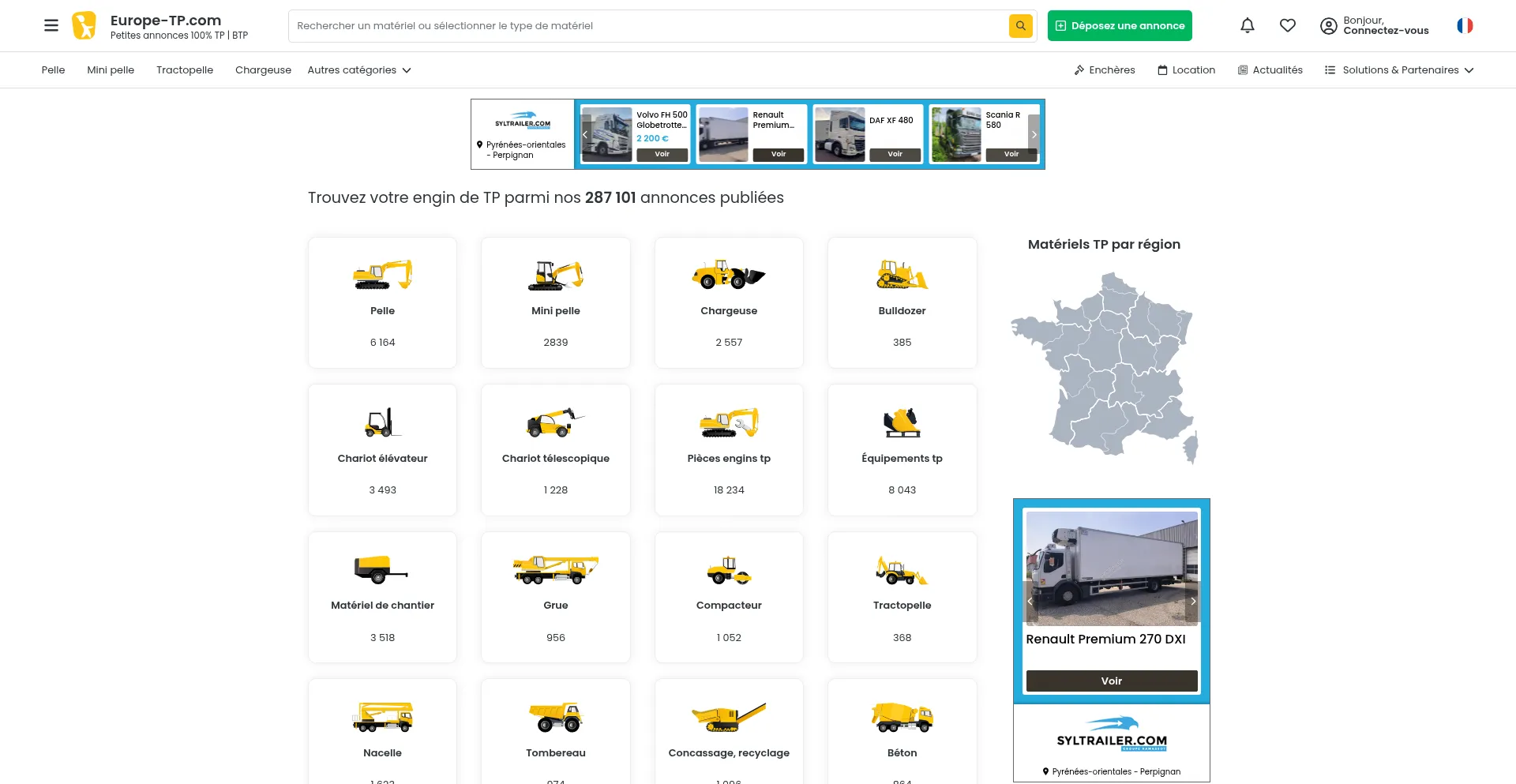This screenshot has width=1516, height=784.
Task: Select the Grue crane category icon
Action: [x=556, y=569]
